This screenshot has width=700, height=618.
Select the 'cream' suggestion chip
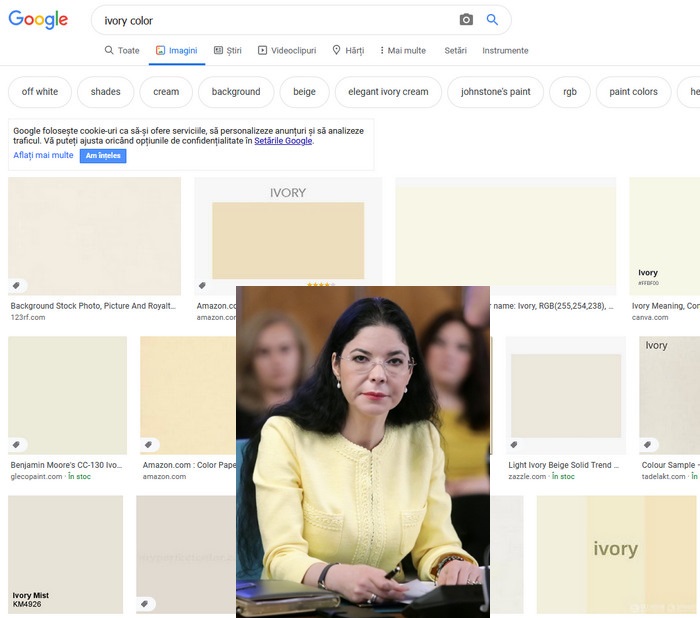click(x=166, y=92)
